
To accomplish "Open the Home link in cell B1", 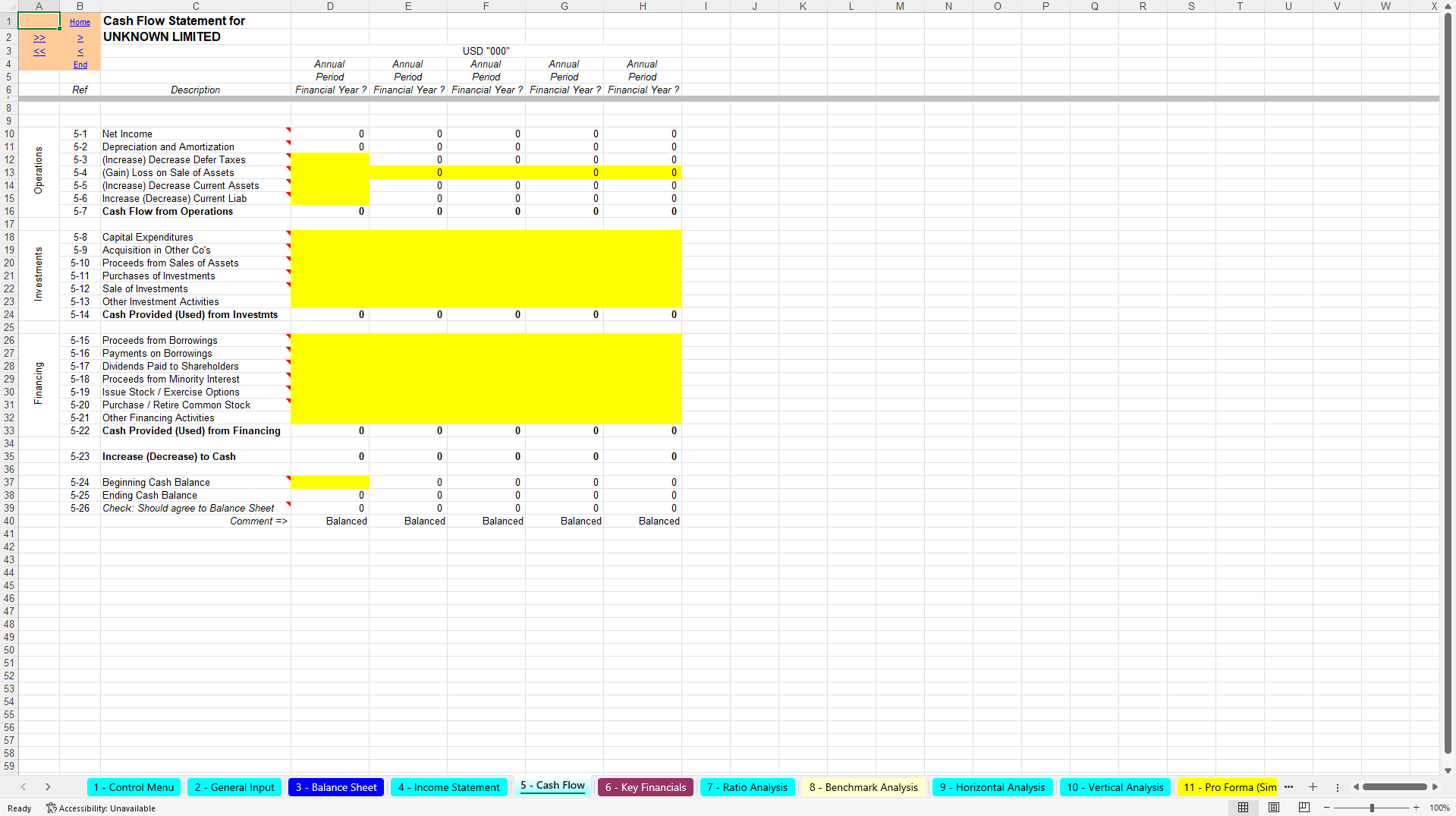I will 80,22.
